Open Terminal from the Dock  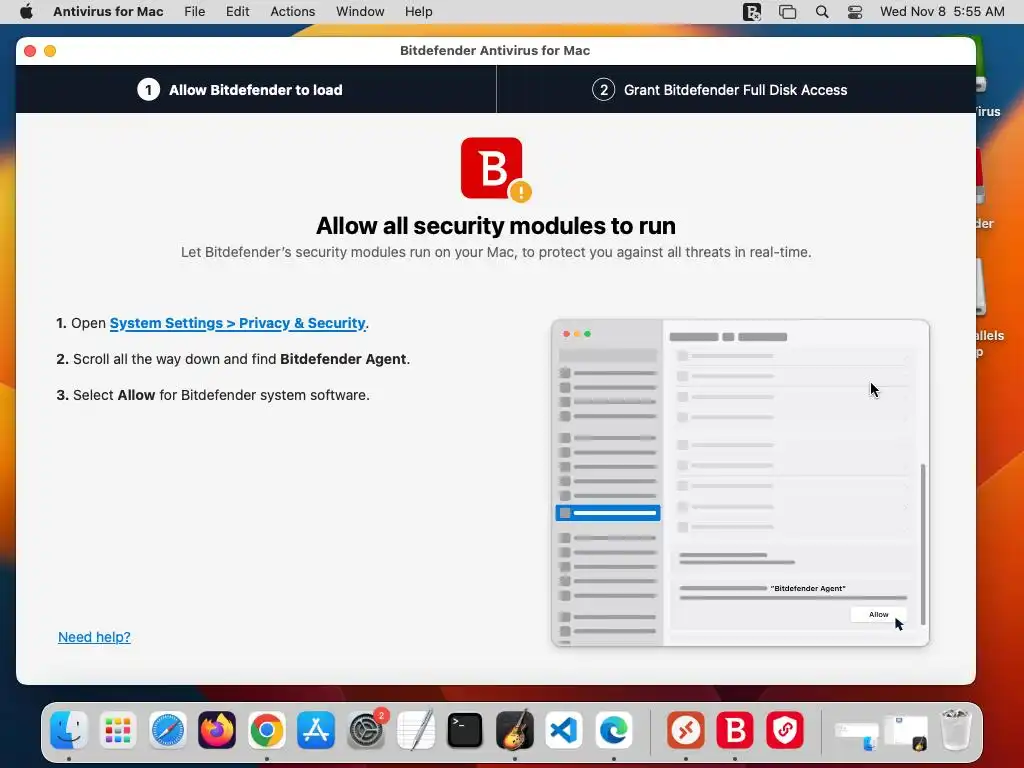tap(465, 730)
